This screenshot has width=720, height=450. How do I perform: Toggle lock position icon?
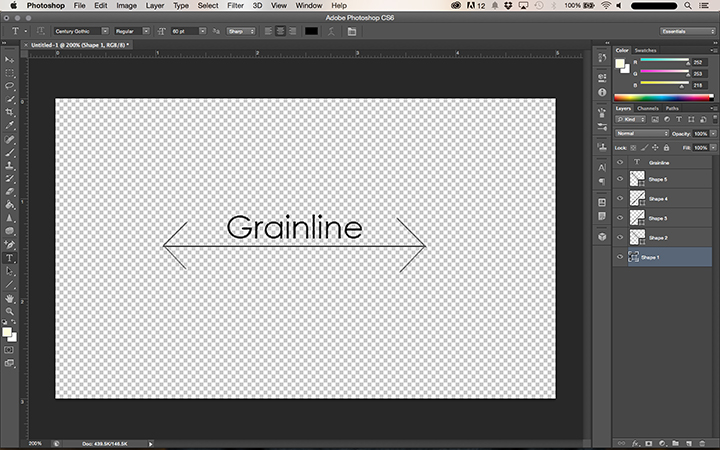click(x=655, y=148)
